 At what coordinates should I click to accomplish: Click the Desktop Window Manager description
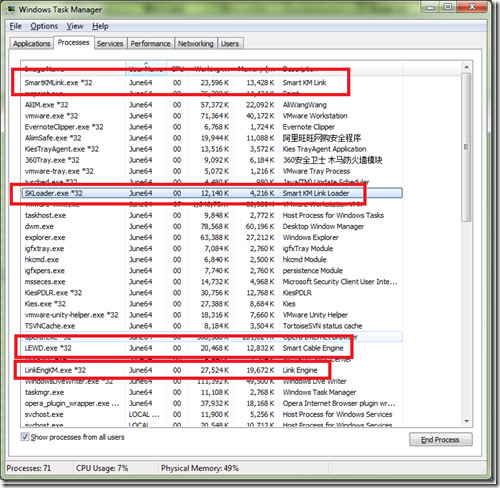click(x=323, y=226)
